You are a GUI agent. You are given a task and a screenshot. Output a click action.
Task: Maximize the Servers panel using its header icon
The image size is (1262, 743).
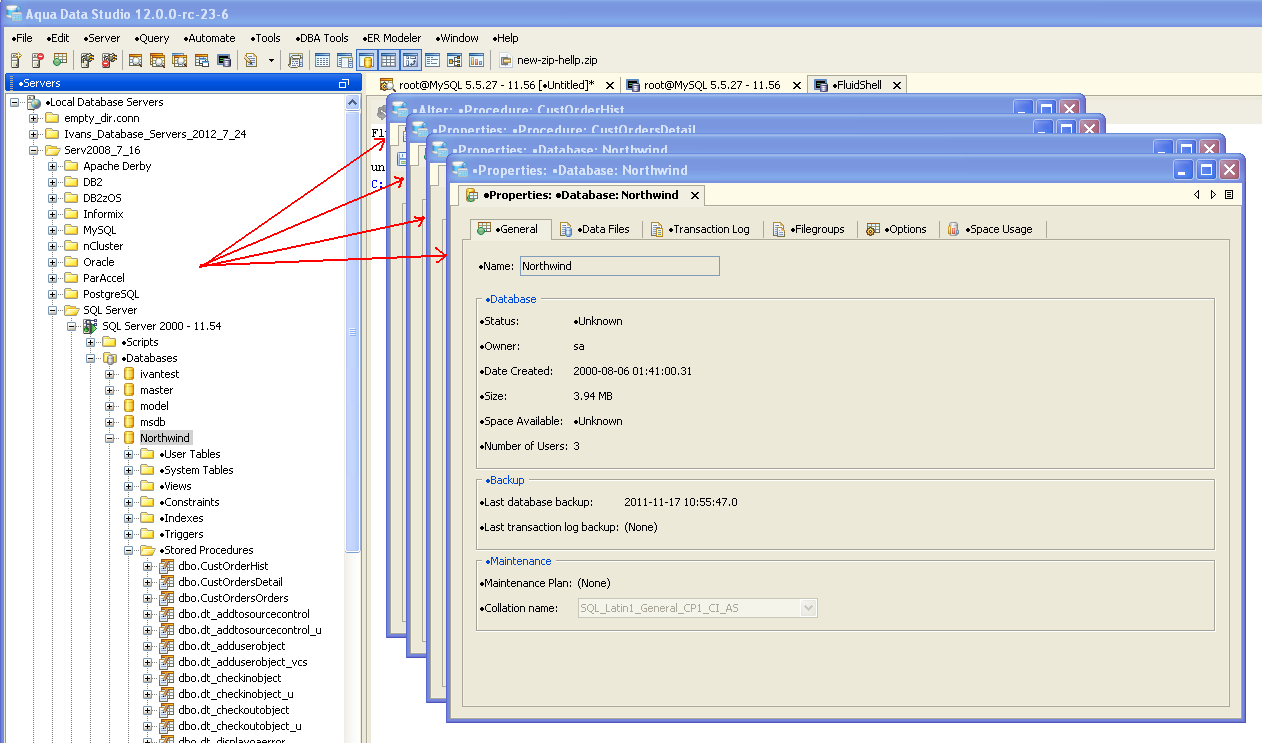pos(343,84)
